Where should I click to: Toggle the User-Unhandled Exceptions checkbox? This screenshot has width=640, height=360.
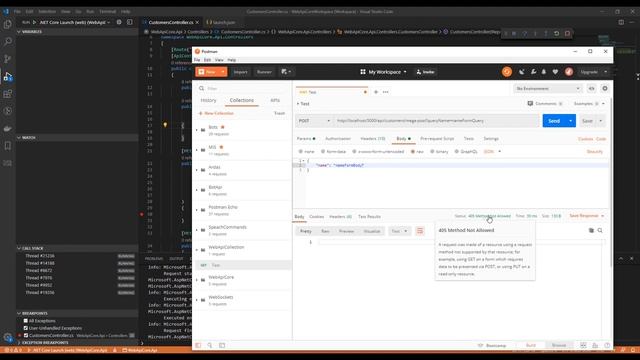click(x=26, y=328)
